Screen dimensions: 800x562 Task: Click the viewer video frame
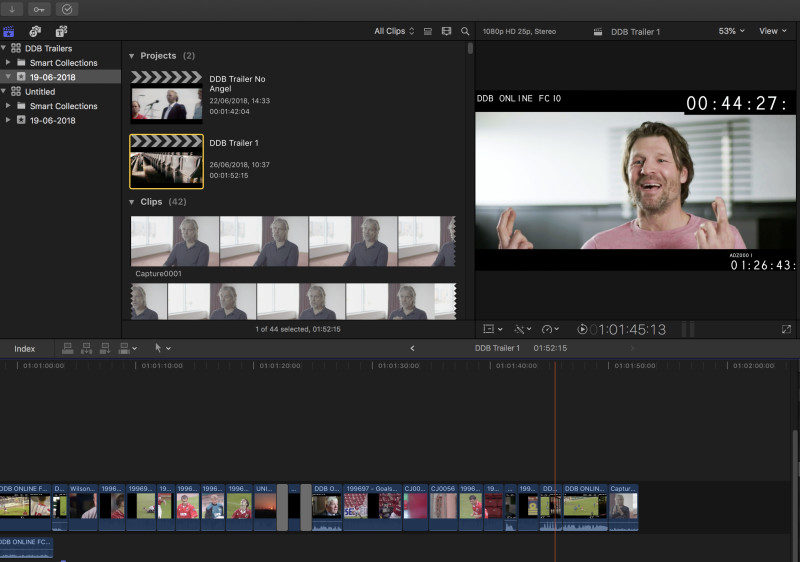635,181
